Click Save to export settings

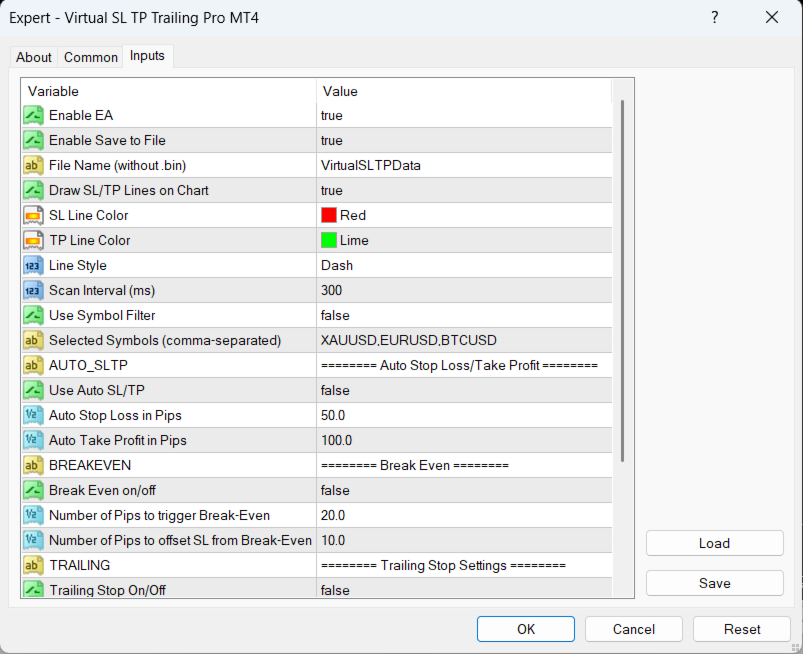715,583
